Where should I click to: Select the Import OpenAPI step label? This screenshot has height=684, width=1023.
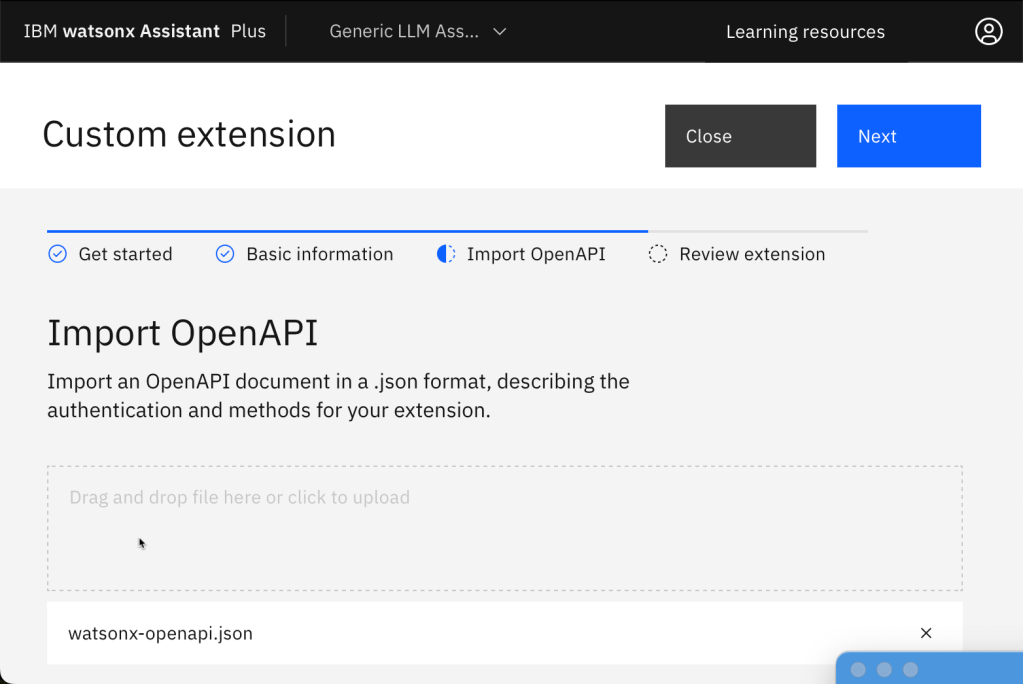536,254
